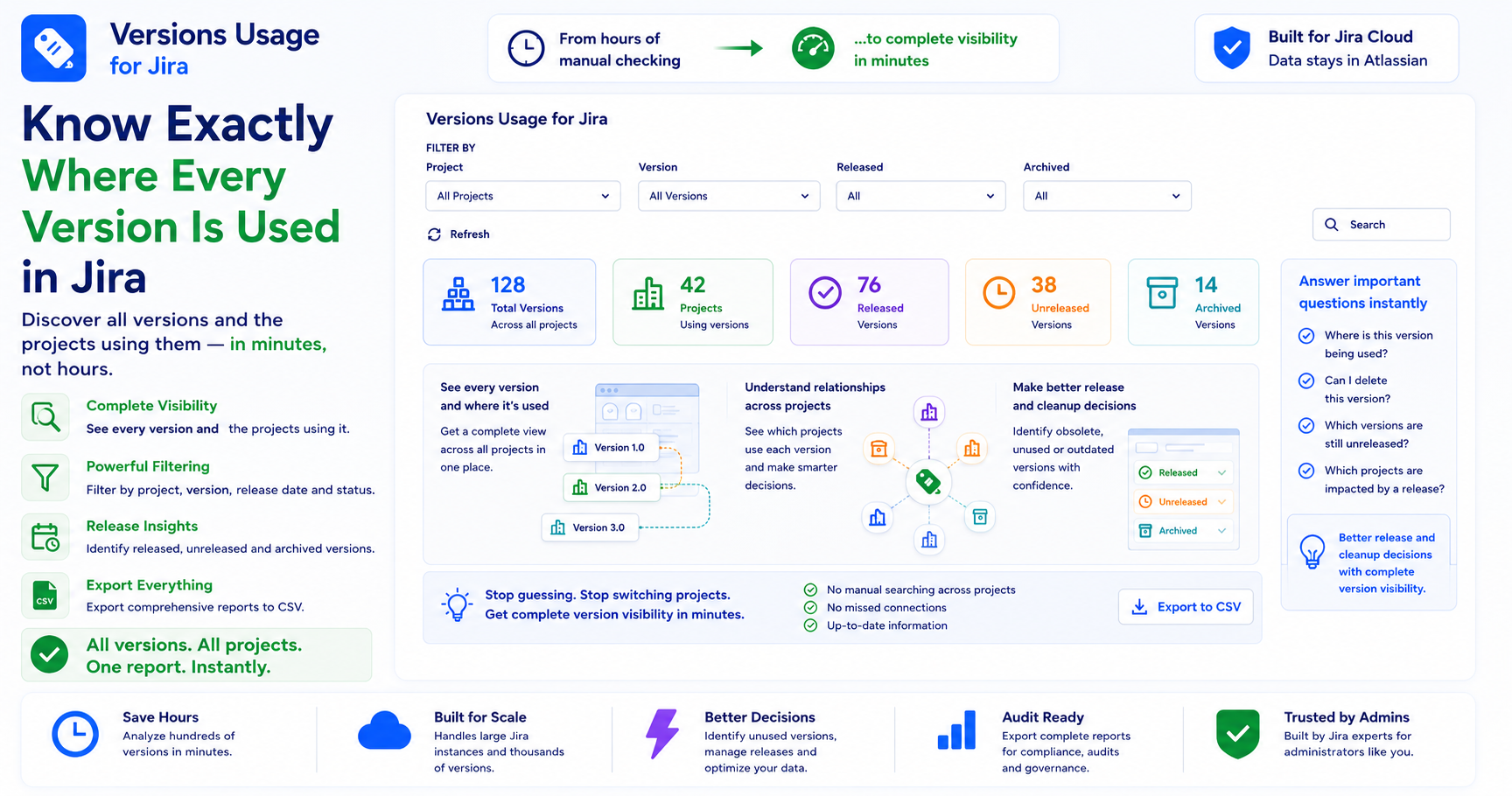Screen dimensions: 1512x796
Task: Click the Trusted by Admins green shield icon
Action: coord(1237,734)
